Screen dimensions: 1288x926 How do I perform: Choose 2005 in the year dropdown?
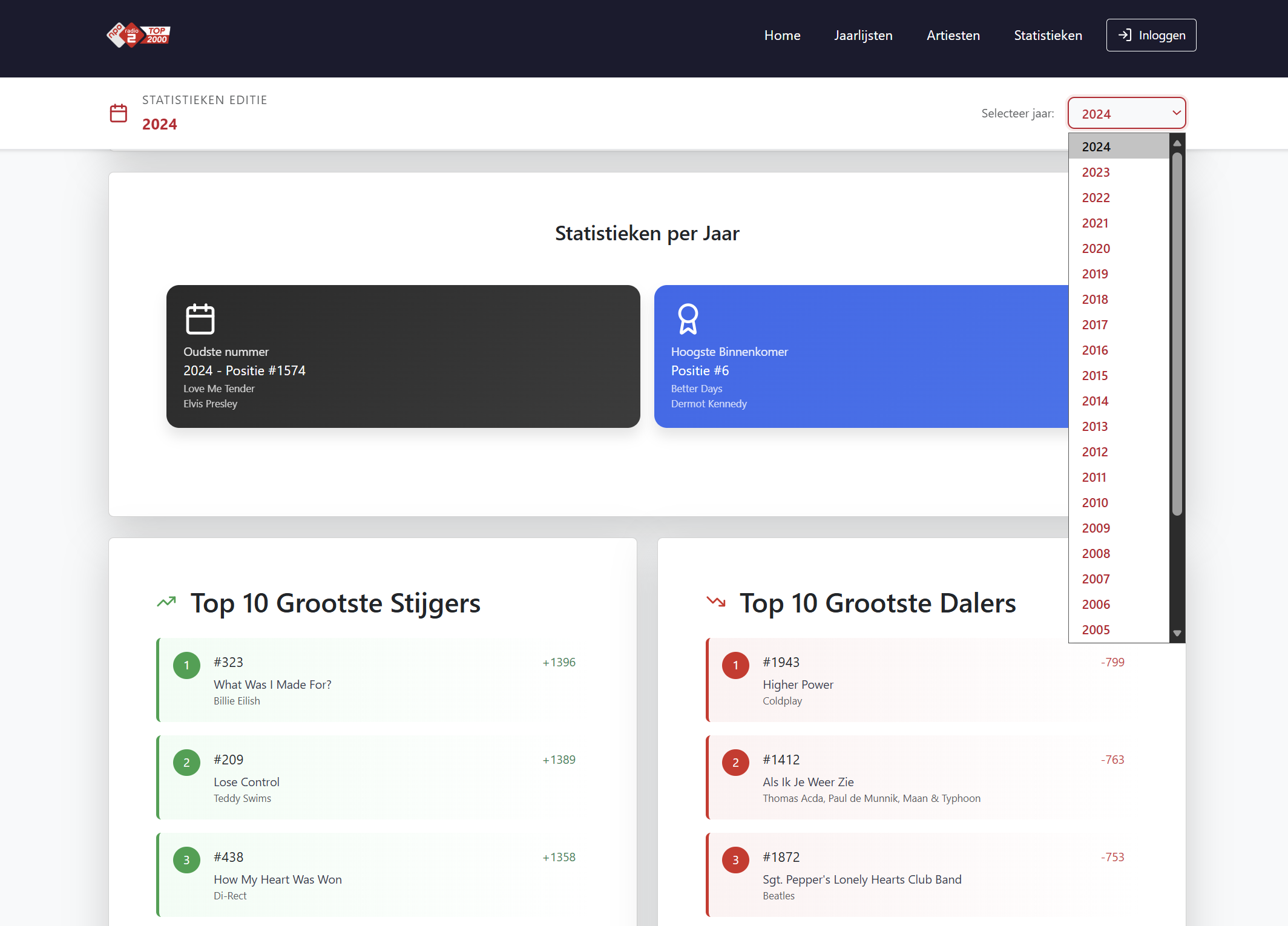pyautogui.click(x=1096, y=630)
